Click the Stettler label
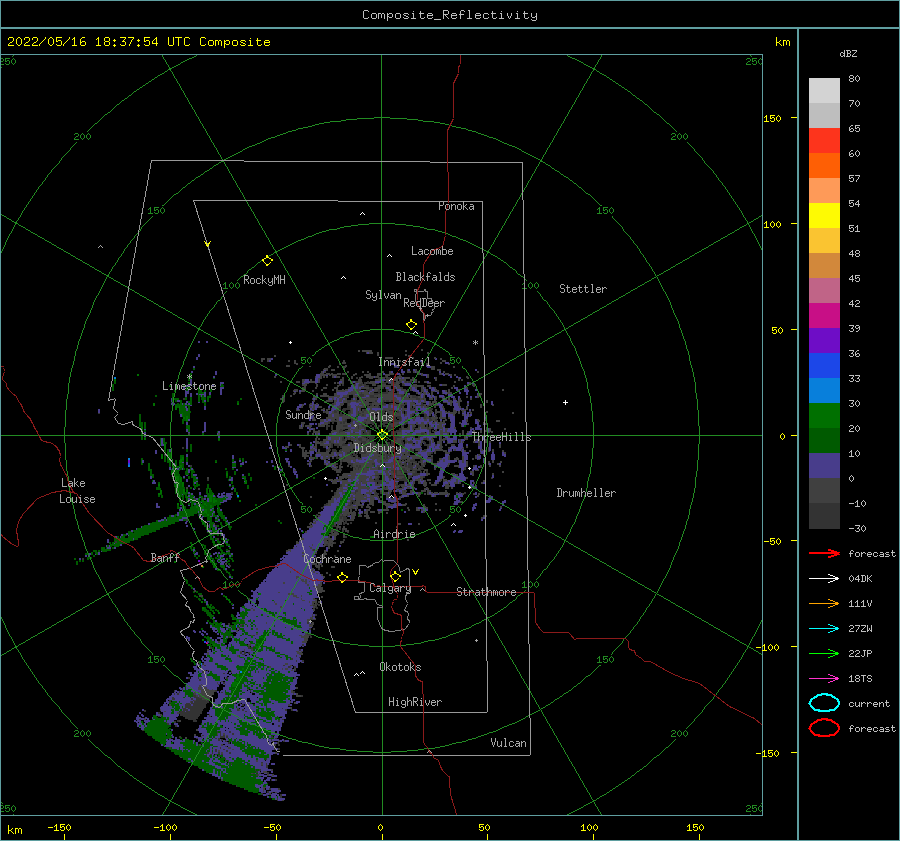This screenshot has width=900, height=841. 583,289
